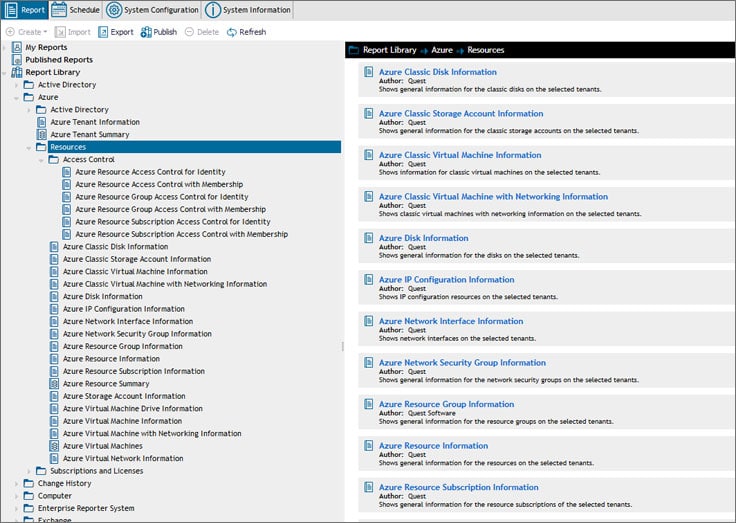
Task: Click the Delete toolbar button
Action: pyautogui.click(x=202, y=32)
